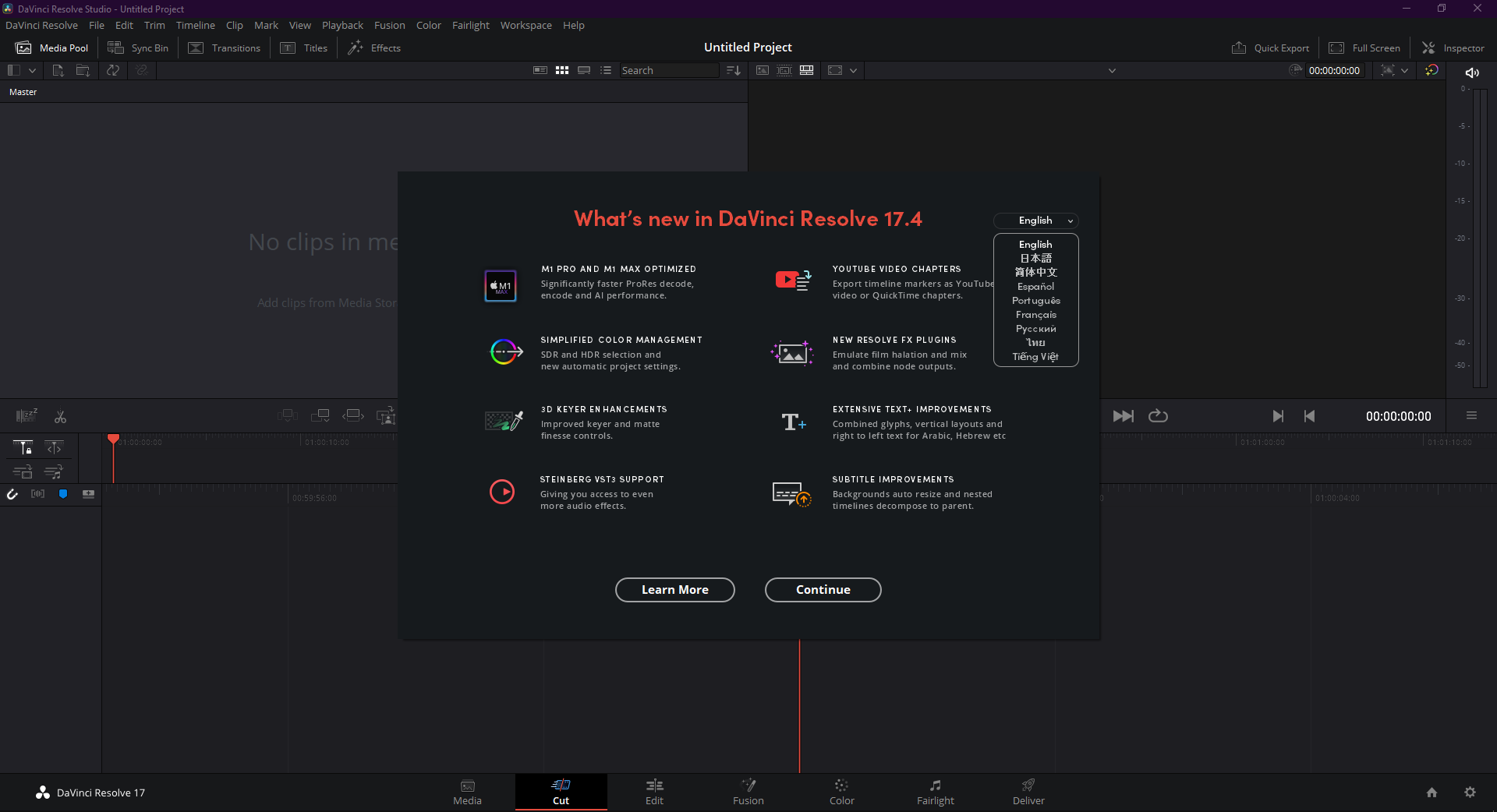This screenshot has width=1497, height=812.
Task: Expand the timeline resolution dropdown arrow
Action: (x=1404, y=70)
